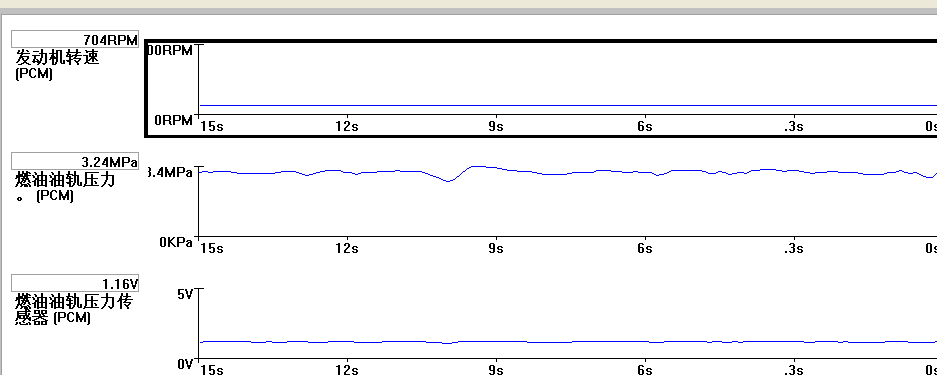937x375 pixels.
Task: Click the 3.4MPa upper axis label
Action: (x=170, y=173)
